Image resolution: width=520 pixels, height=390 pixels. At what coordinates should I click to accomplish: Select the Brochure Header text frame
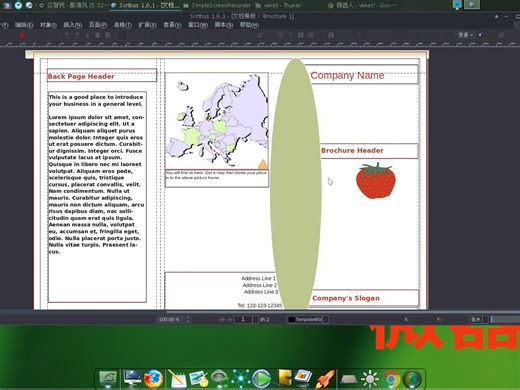click(x=369, y=151)
